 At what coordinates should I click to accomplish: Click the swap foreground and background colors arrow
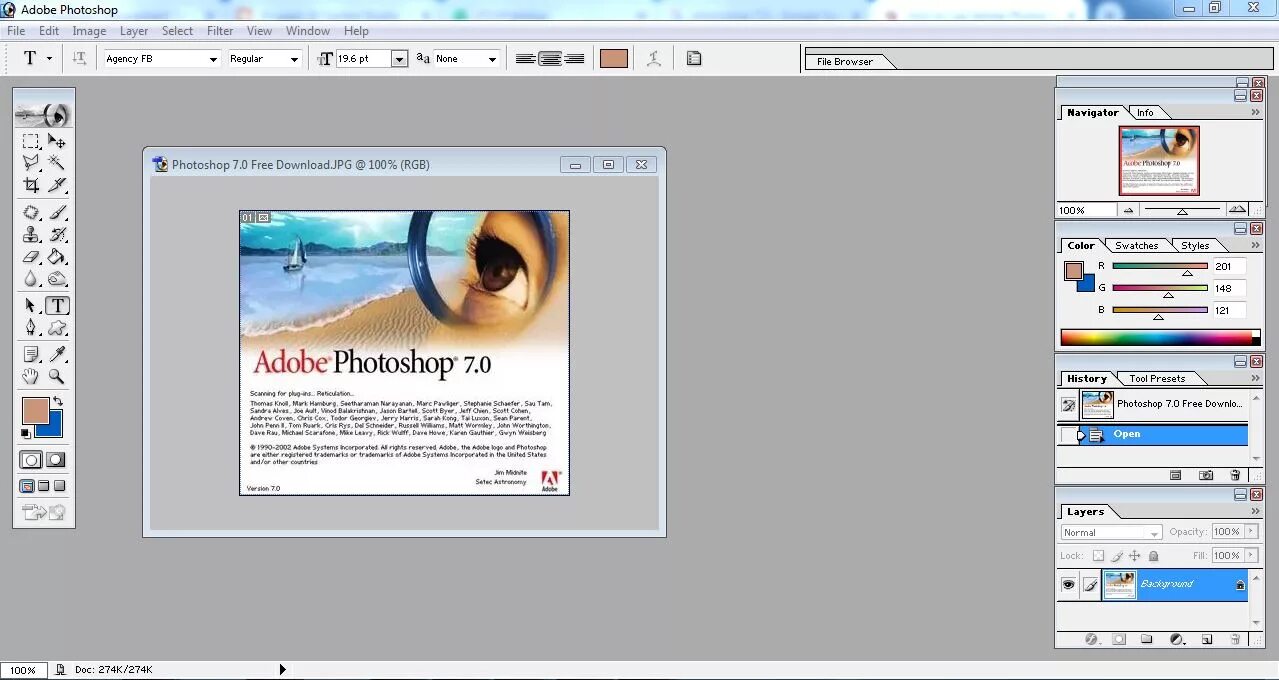tap(58, 401)
